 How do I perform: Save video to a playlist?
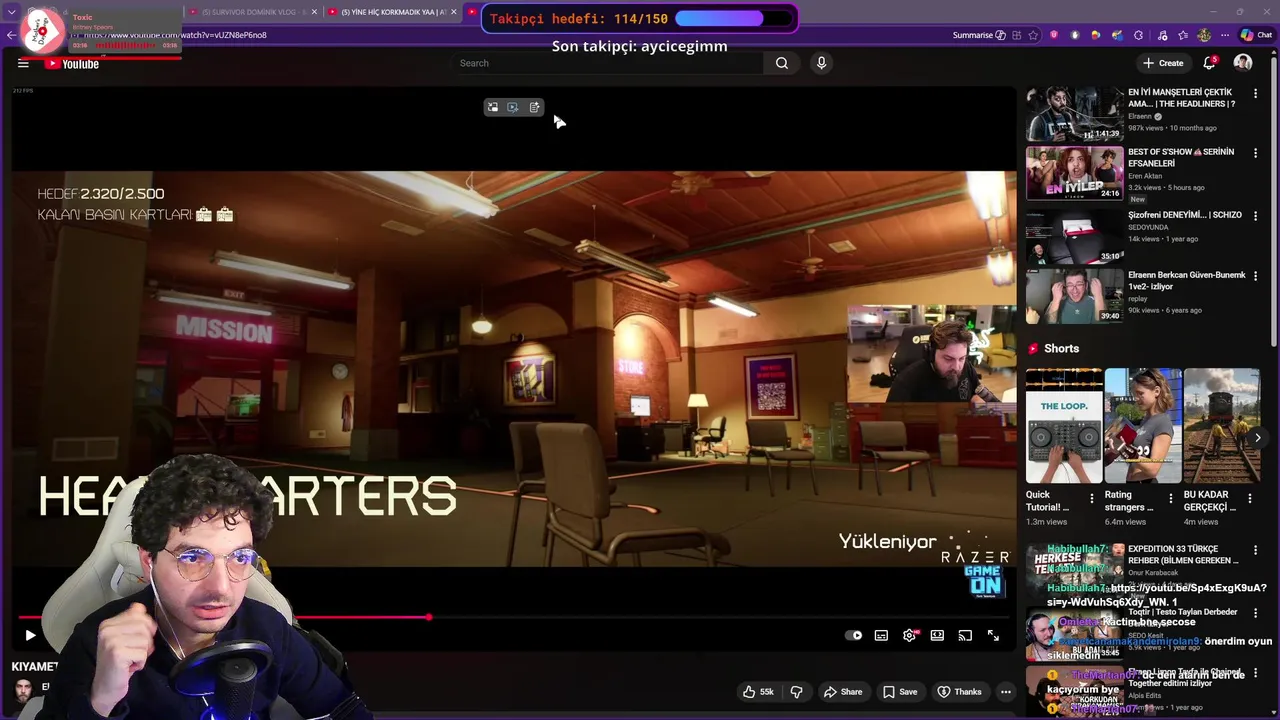pos(900,692)
